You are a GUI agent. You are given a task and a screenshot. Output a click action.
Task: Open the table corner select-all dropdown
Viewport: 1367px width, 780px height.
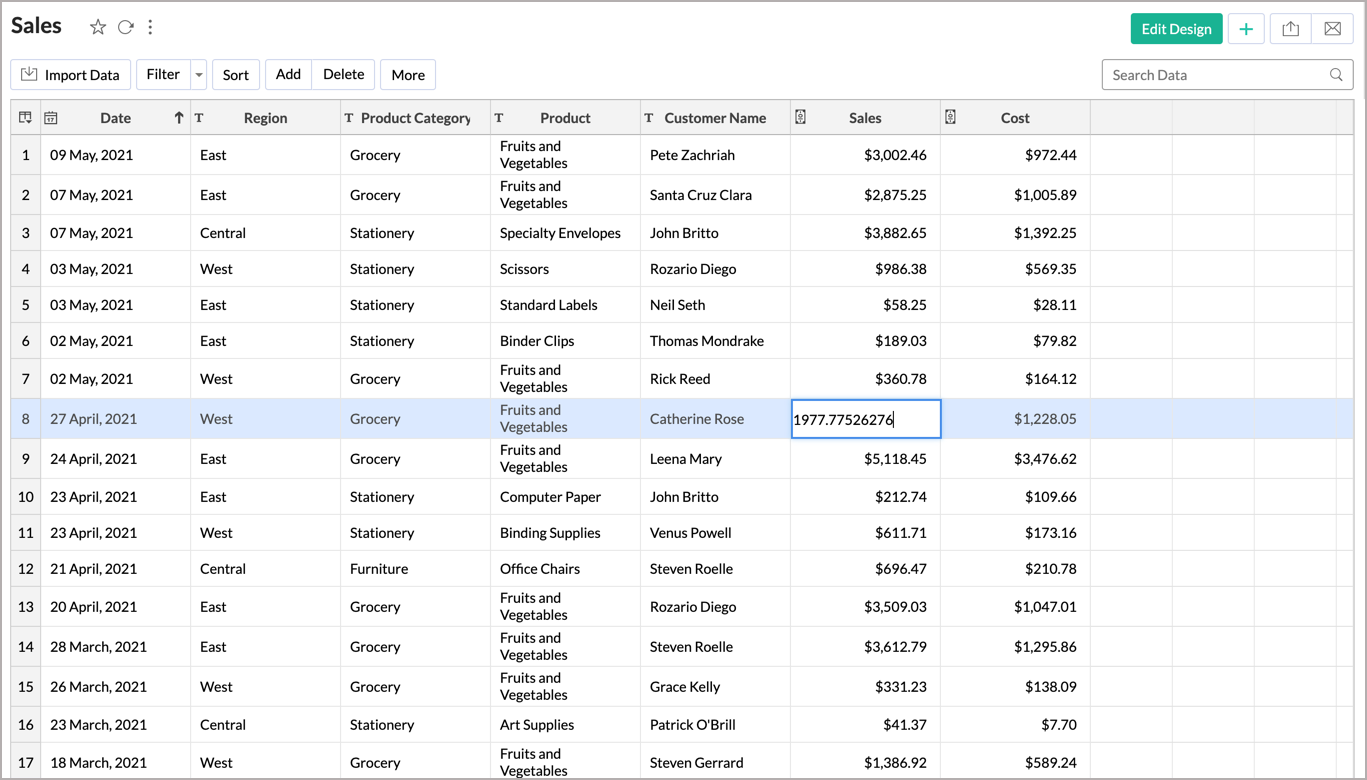pyautogui.click(x=25, y=117)
